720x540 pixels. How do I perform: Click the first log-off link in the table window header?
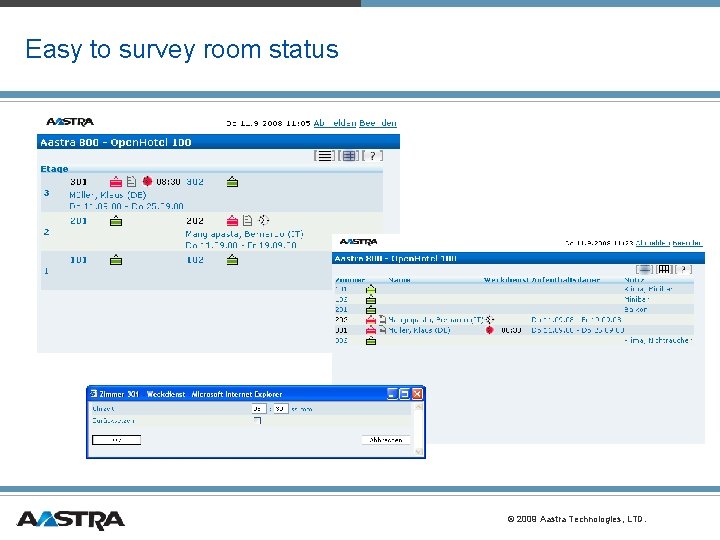pos(653,243)
